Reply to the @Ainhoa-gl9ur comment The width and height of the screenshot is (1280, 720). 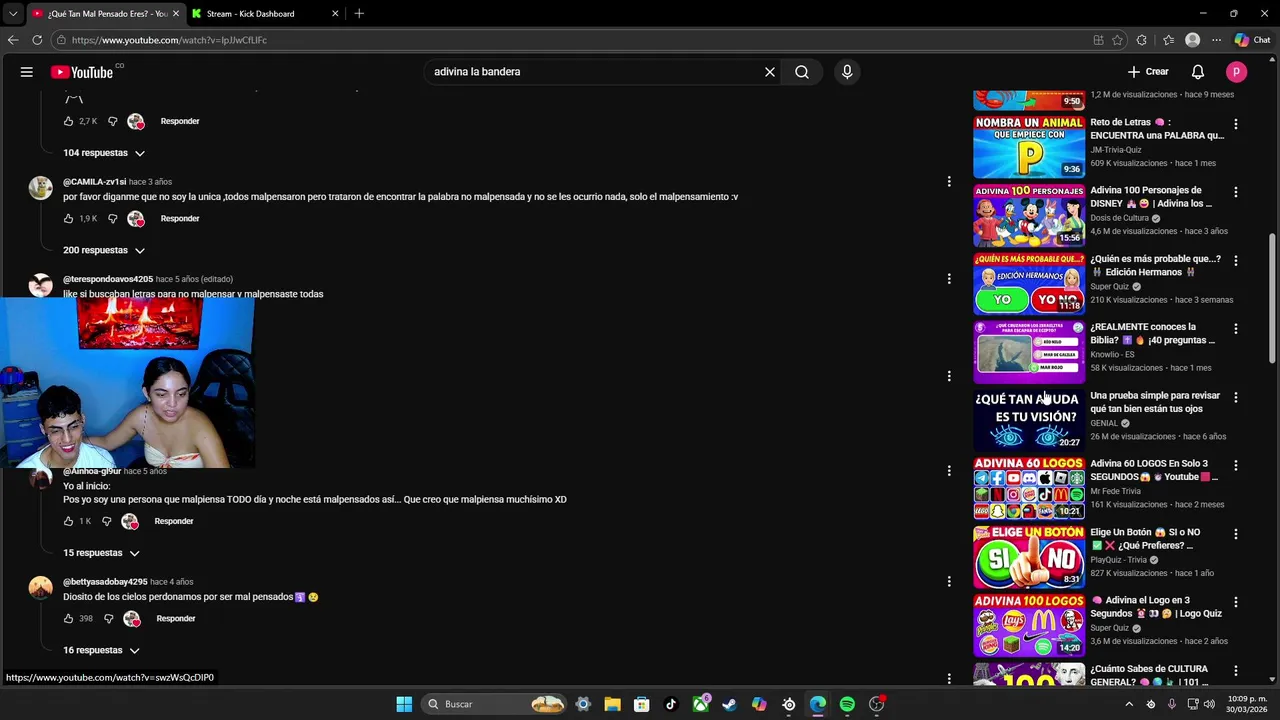click(x=174, y=521)
